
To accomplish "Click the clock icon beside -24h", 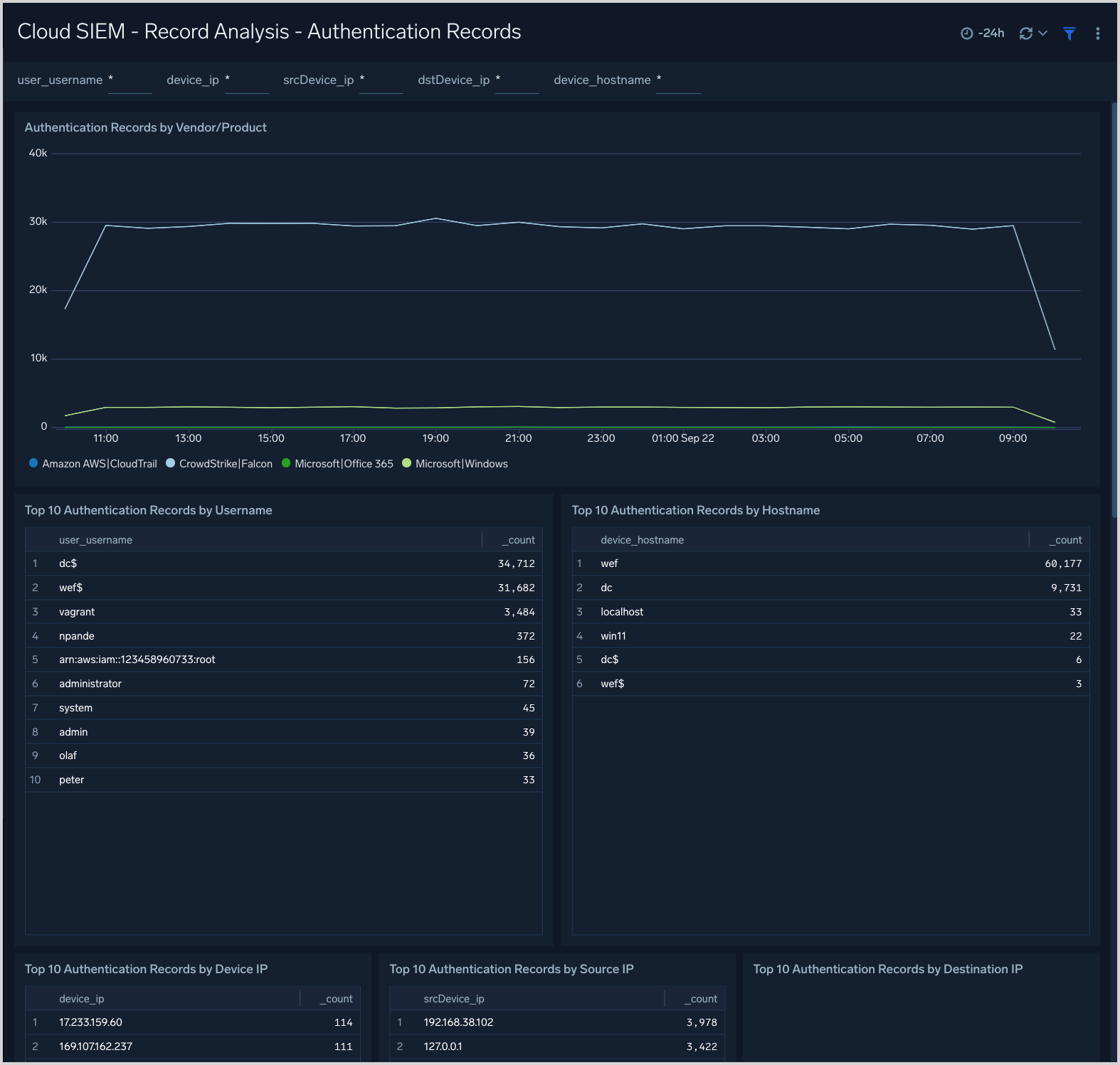I will click(x=966, y=33).
